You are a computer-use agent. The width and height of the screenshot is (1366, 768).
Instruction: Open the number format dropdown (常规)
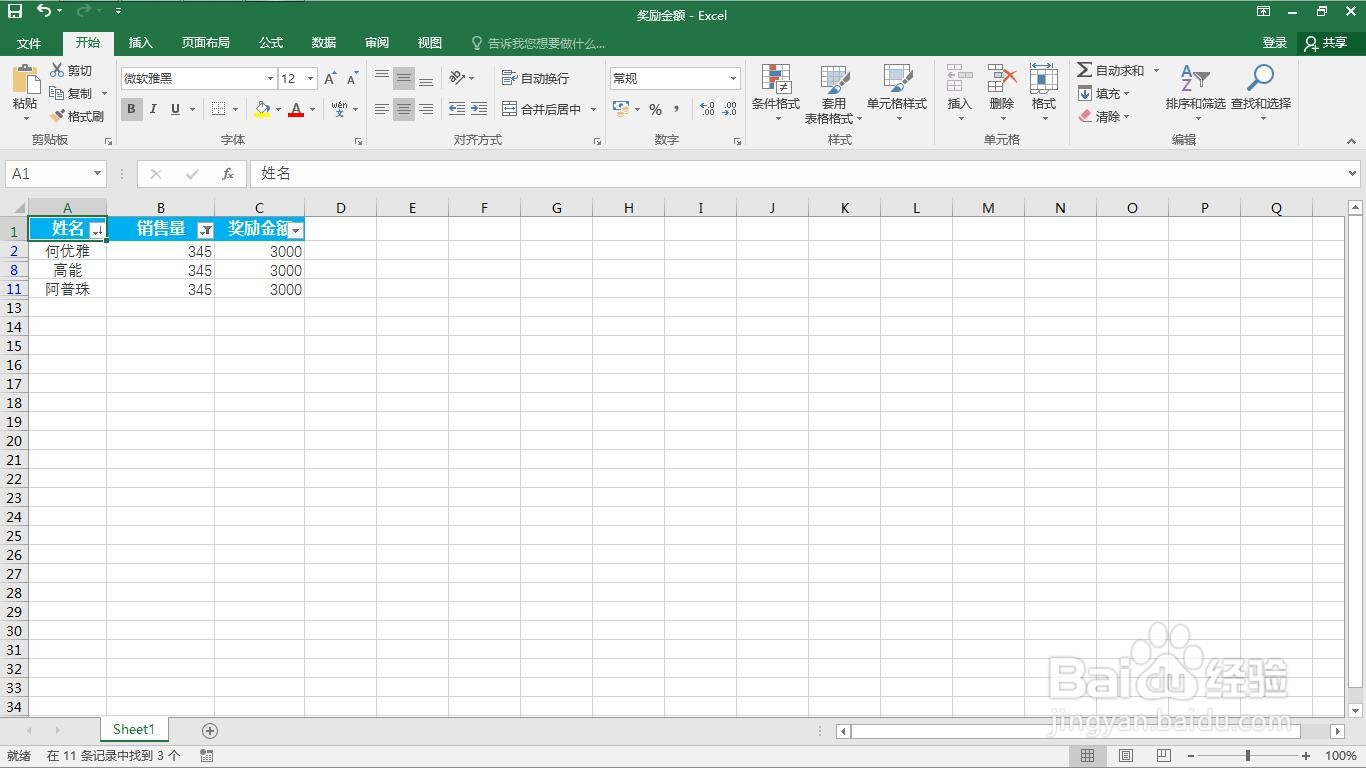point(733,78)
